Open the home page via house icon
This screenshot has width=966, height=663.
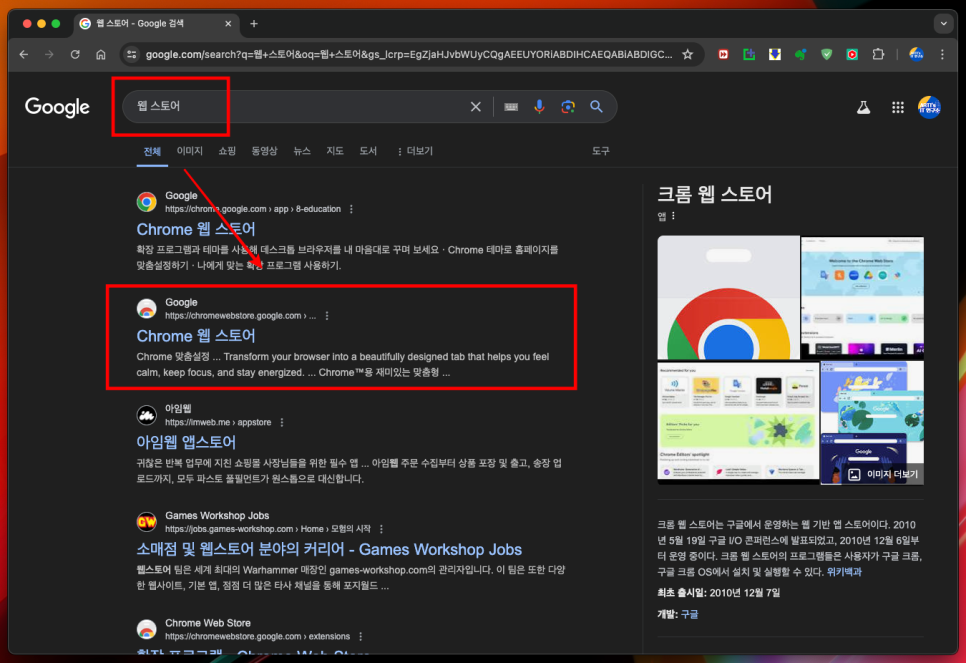101,55
